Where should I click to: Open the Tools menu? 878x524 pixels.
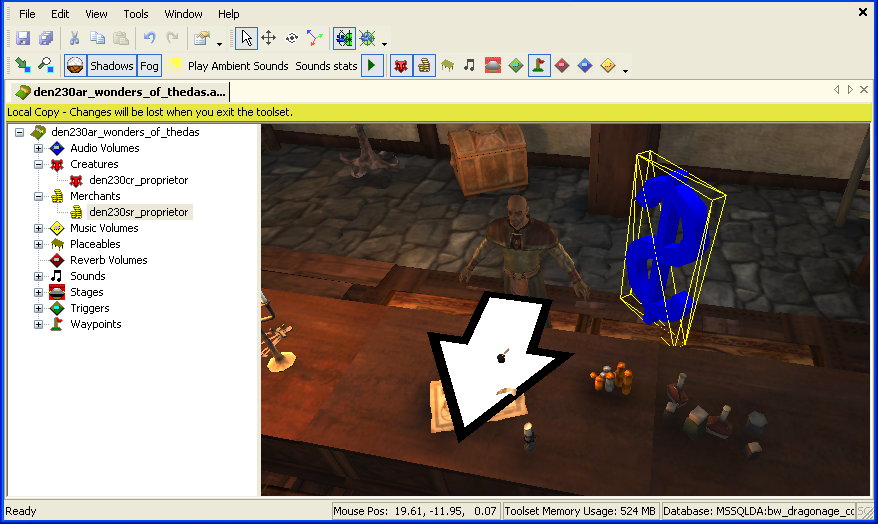[x=136, y=14]
